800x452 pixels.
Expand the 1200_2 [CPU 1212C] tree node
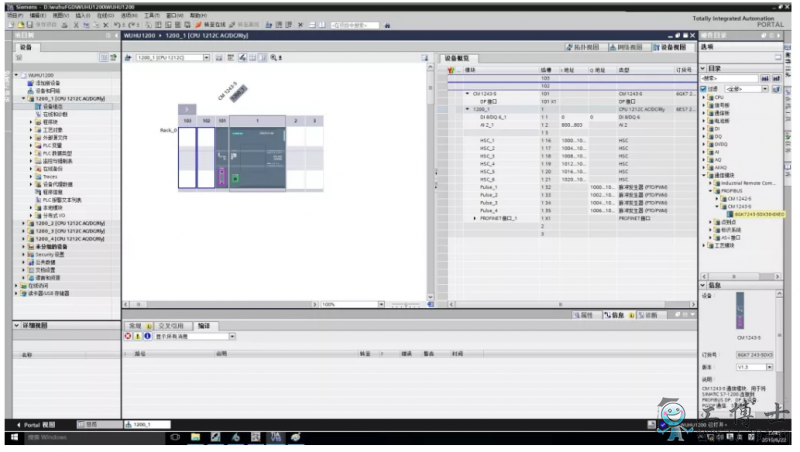click(x=23, y=223)
